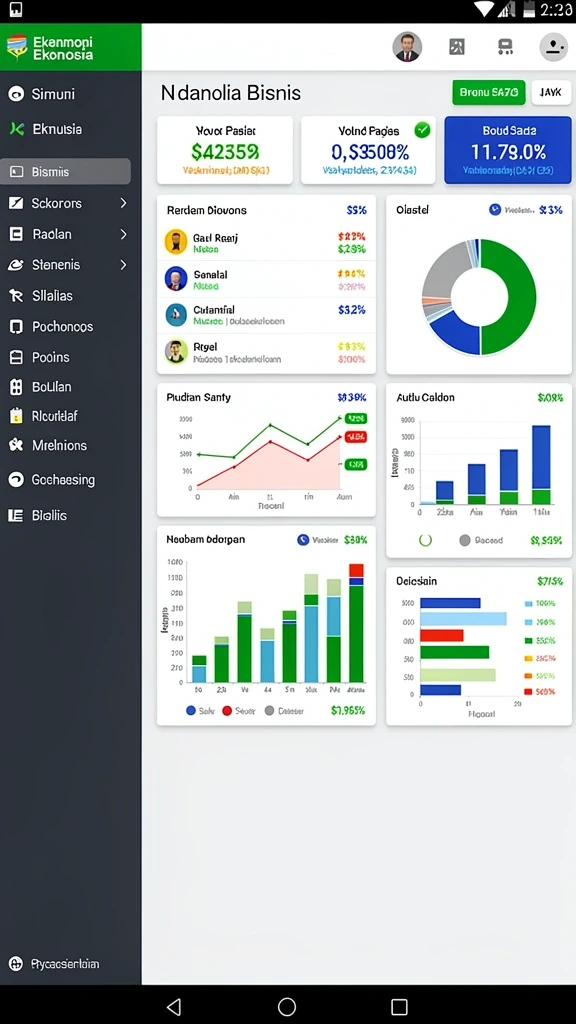Click the Cufamfal avatar

tap(176, 315)
